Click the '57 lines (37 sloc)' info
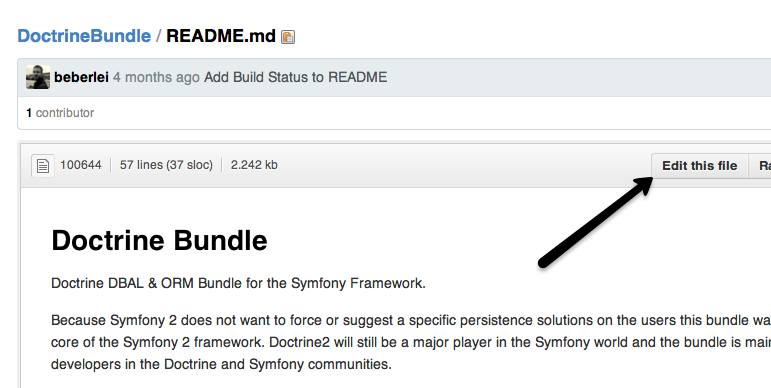This screenshot has width=771, height=388. [166, 165]
